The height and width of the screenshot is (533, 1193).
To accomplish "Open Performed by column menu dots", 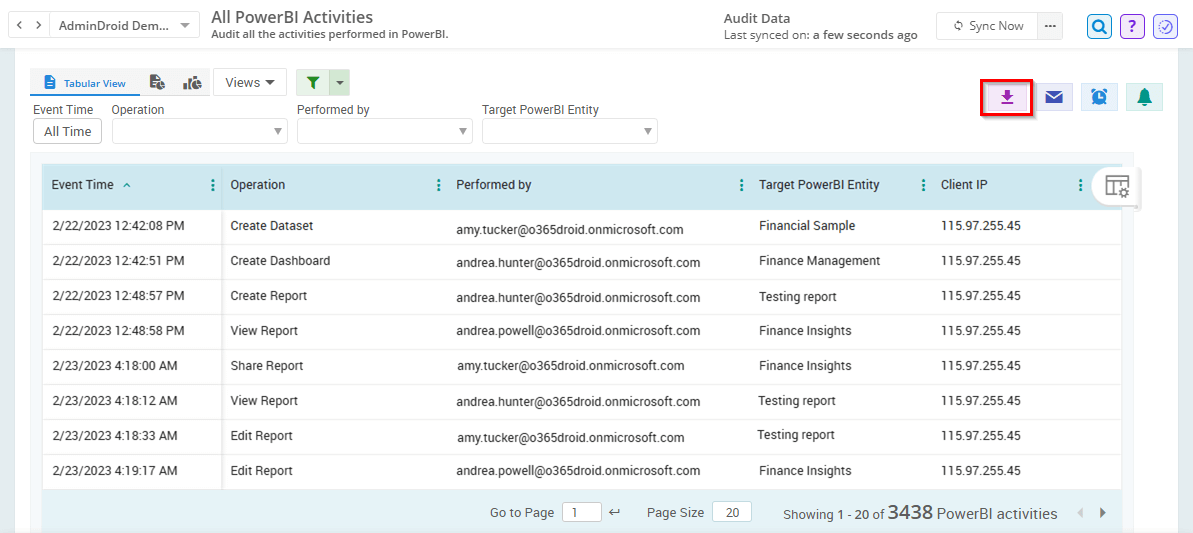I will coord(742,185).
